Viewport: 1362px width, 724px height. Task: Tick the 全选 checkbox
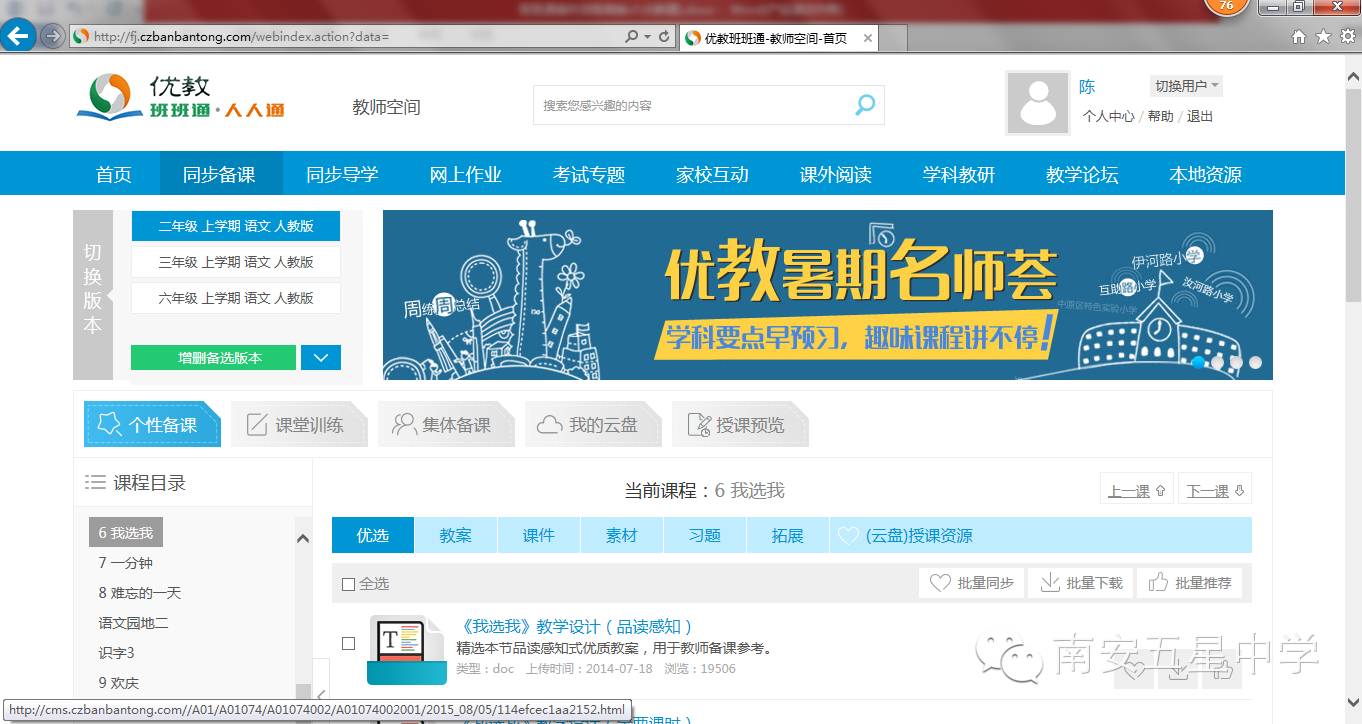(x=348, y=584)
